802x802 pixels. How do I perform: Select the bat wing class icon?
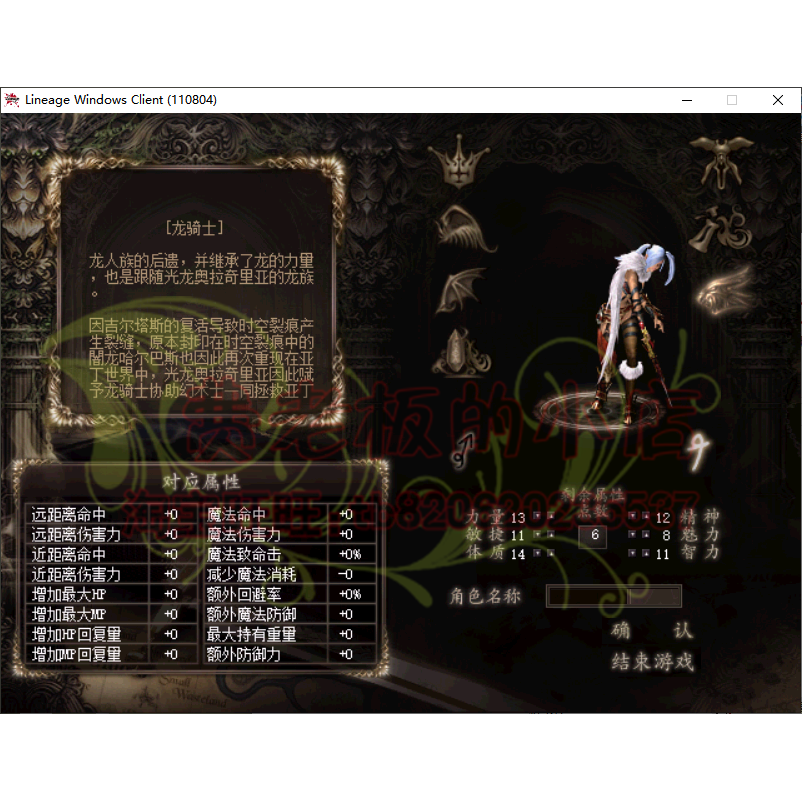tap(461, 290)
